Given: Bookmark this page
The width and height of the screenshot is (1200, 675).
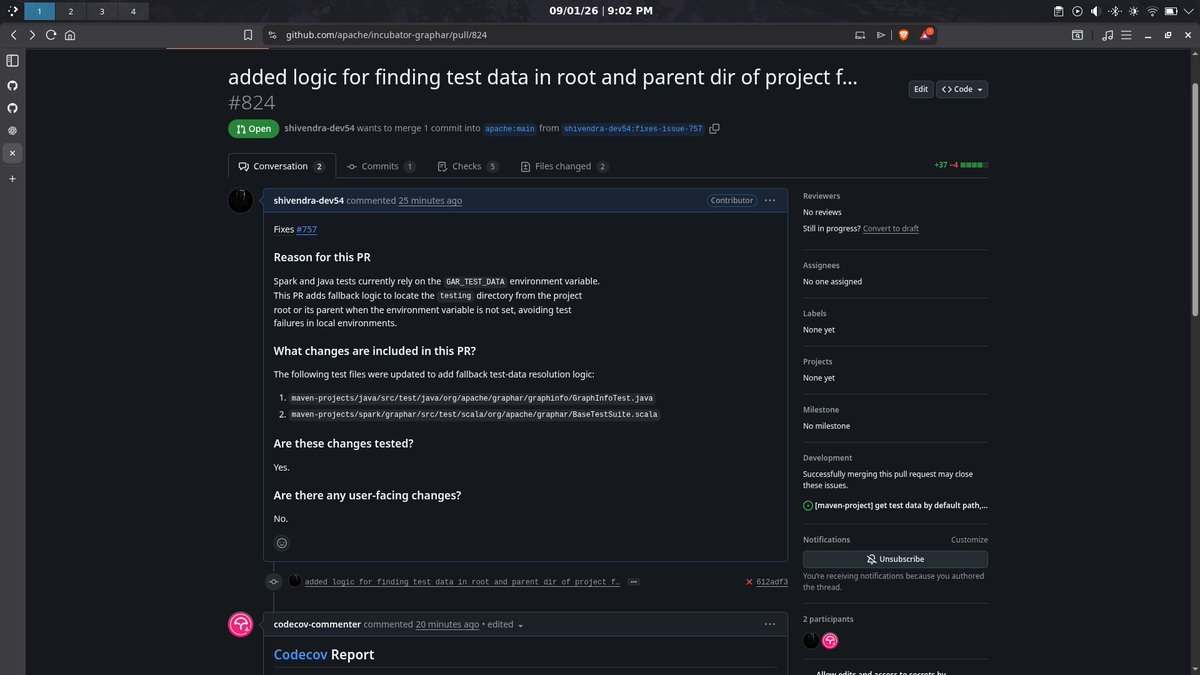Looking at the screenshot, I should tap(248, 34).
